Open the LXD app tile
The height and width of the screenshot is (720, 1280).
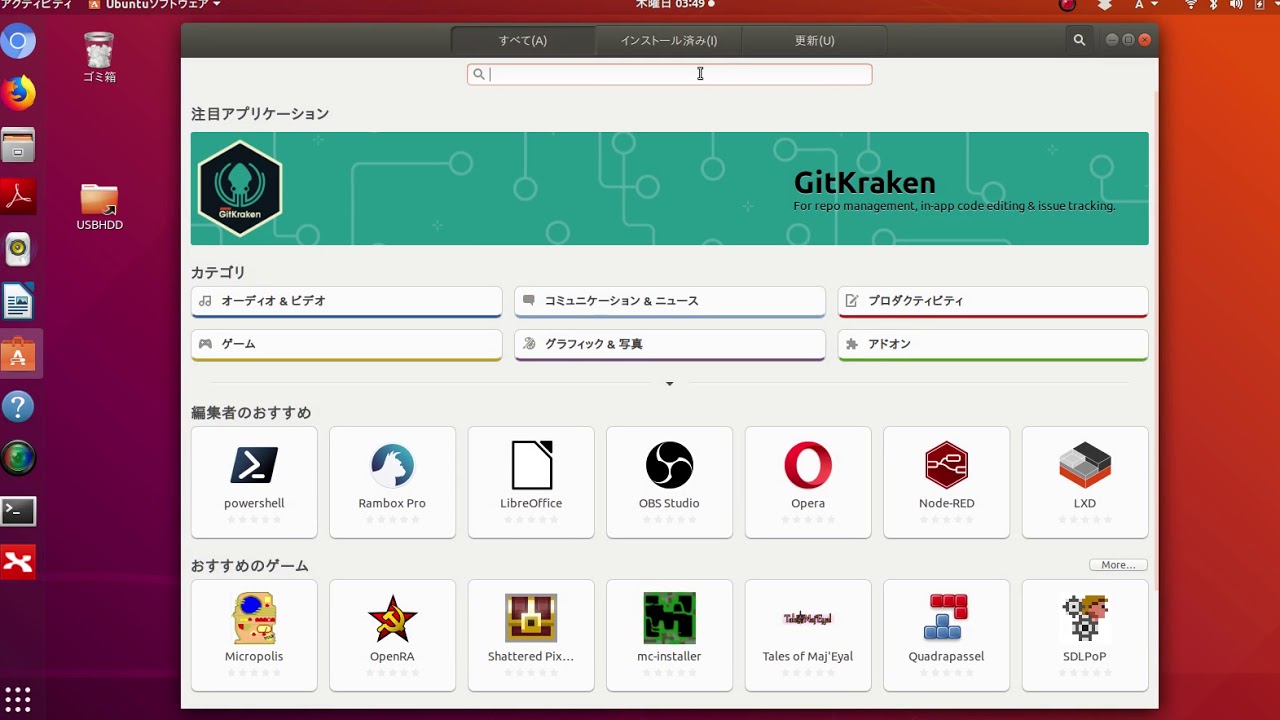click(1085, 482)
